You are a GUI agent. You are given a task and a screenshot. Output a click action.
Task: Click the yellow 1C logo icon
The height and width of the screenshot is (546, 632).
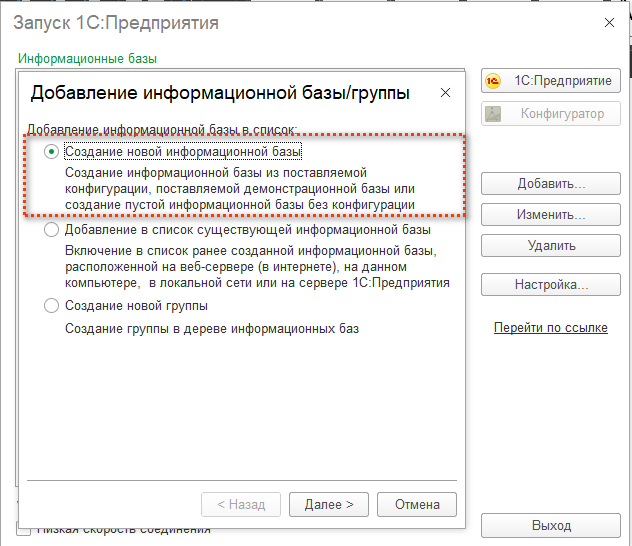[493, 81]
